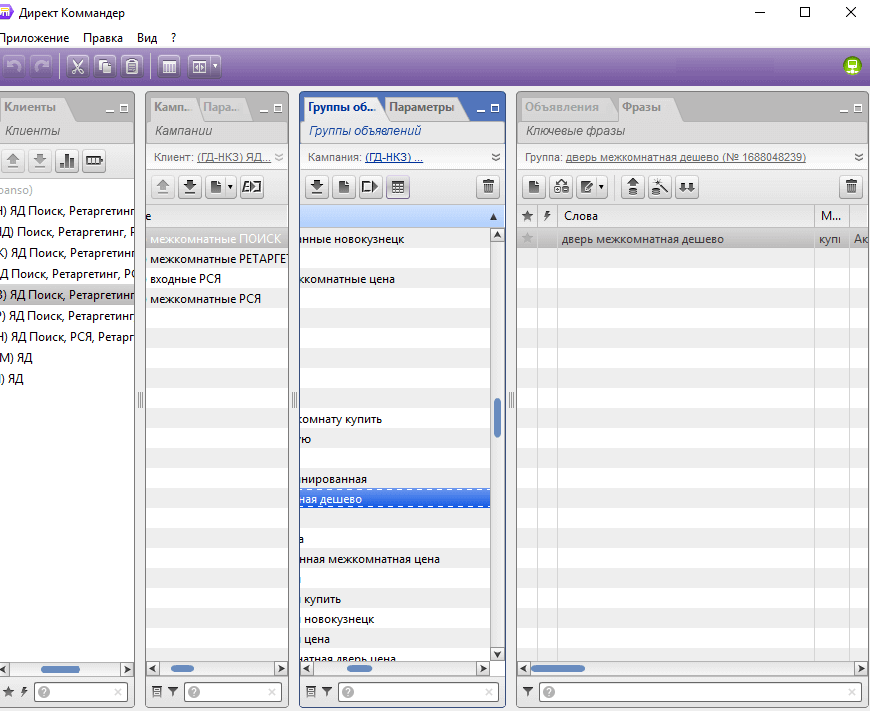Open the edit phrases dropdown arrow

click(601, 187)
